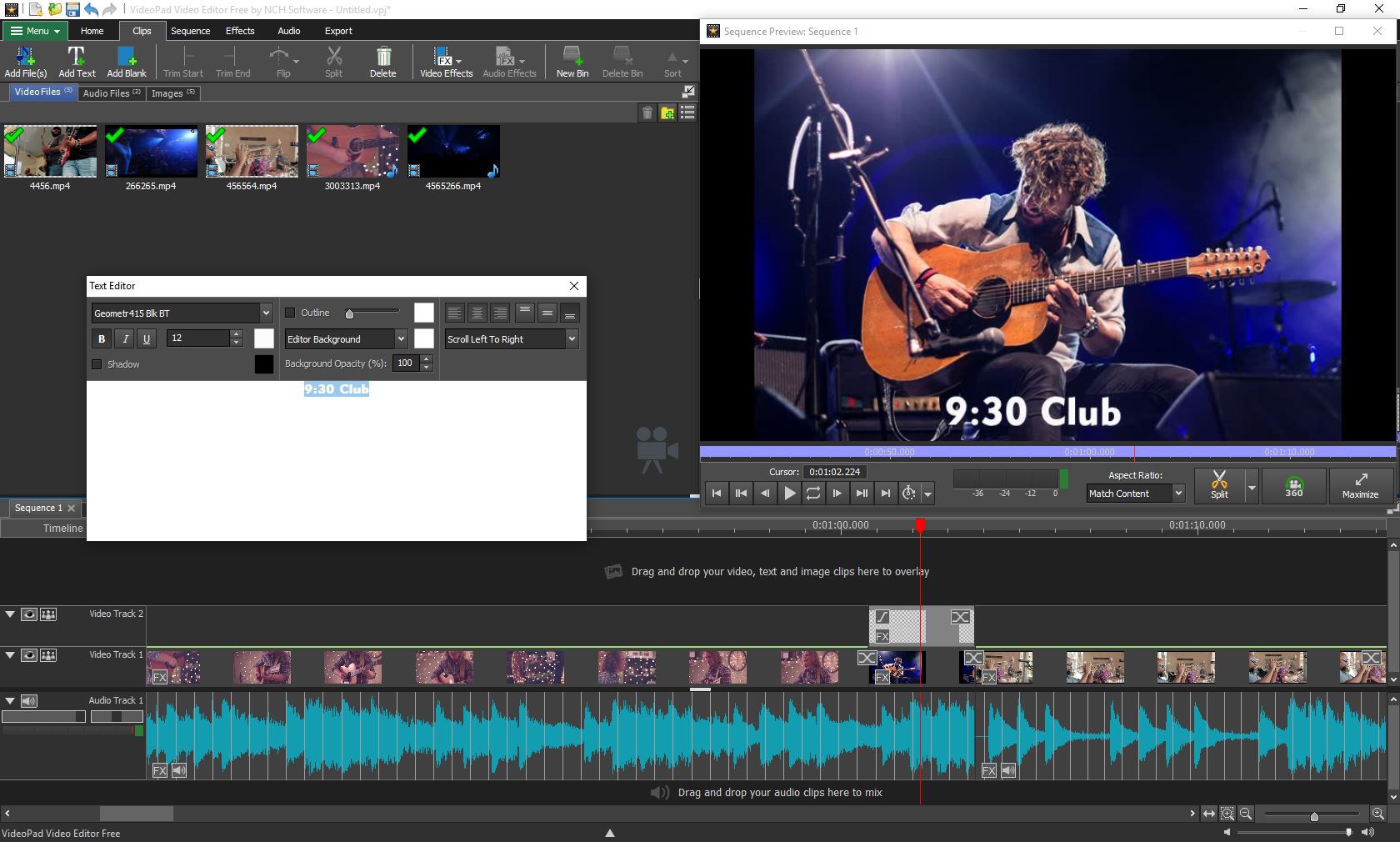
Task: Open the Export ribbon tab
Action: [338, 31]
